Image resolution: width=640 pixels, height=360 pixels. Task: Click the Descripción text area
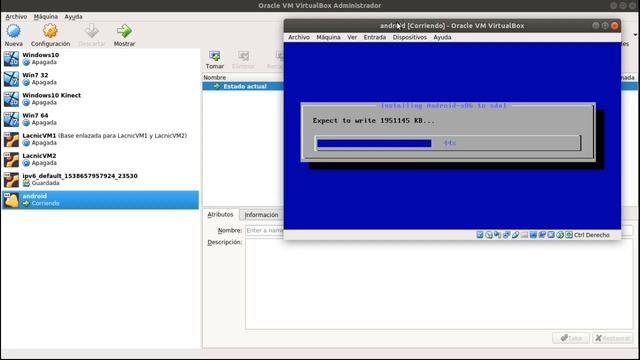pyautogui.click(x=439, y=284)
